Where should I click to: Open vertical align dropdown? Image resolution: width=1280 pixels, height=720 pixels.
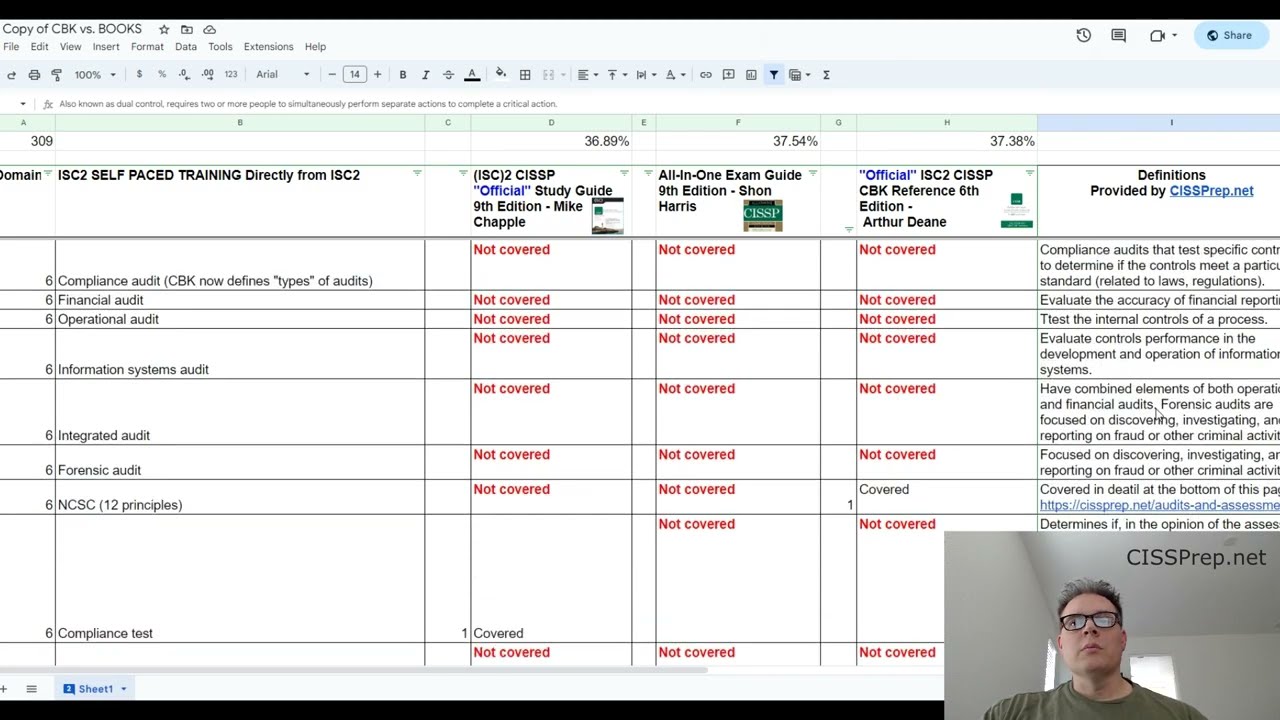616,75
